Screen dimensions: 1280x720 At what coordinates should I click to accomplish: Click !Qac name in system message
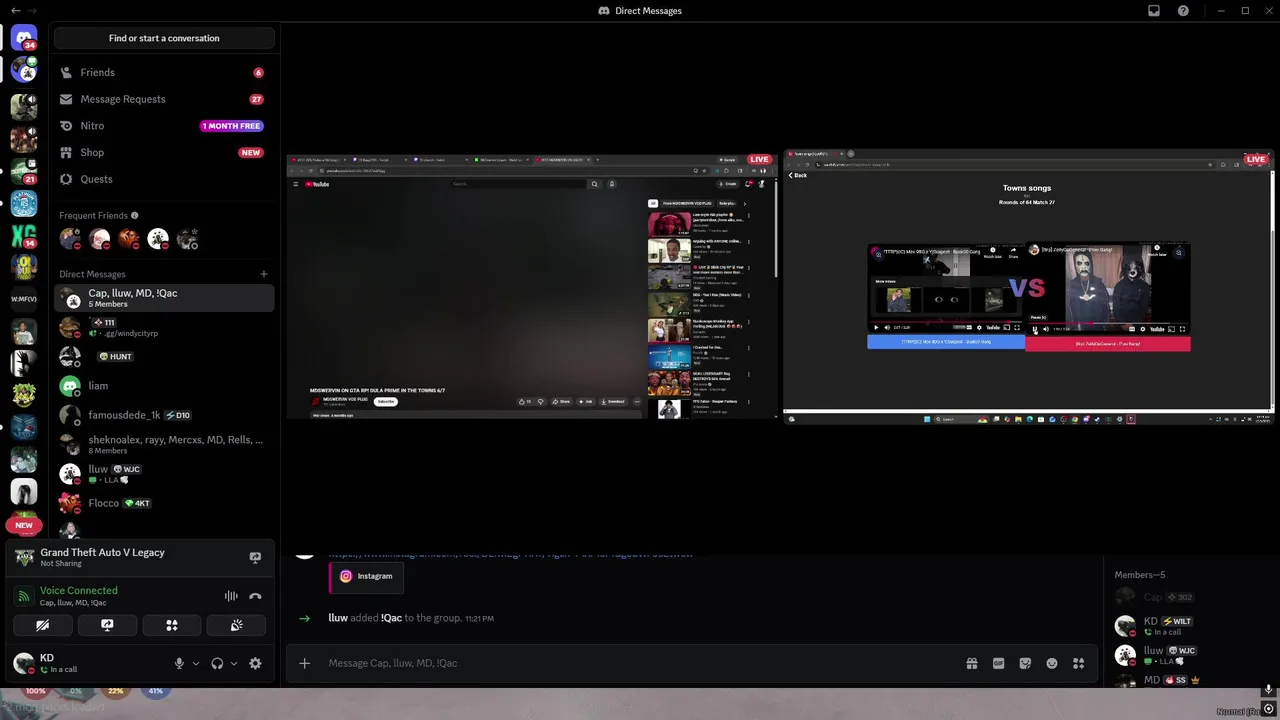pyautogui.click(x=391, y=618)
